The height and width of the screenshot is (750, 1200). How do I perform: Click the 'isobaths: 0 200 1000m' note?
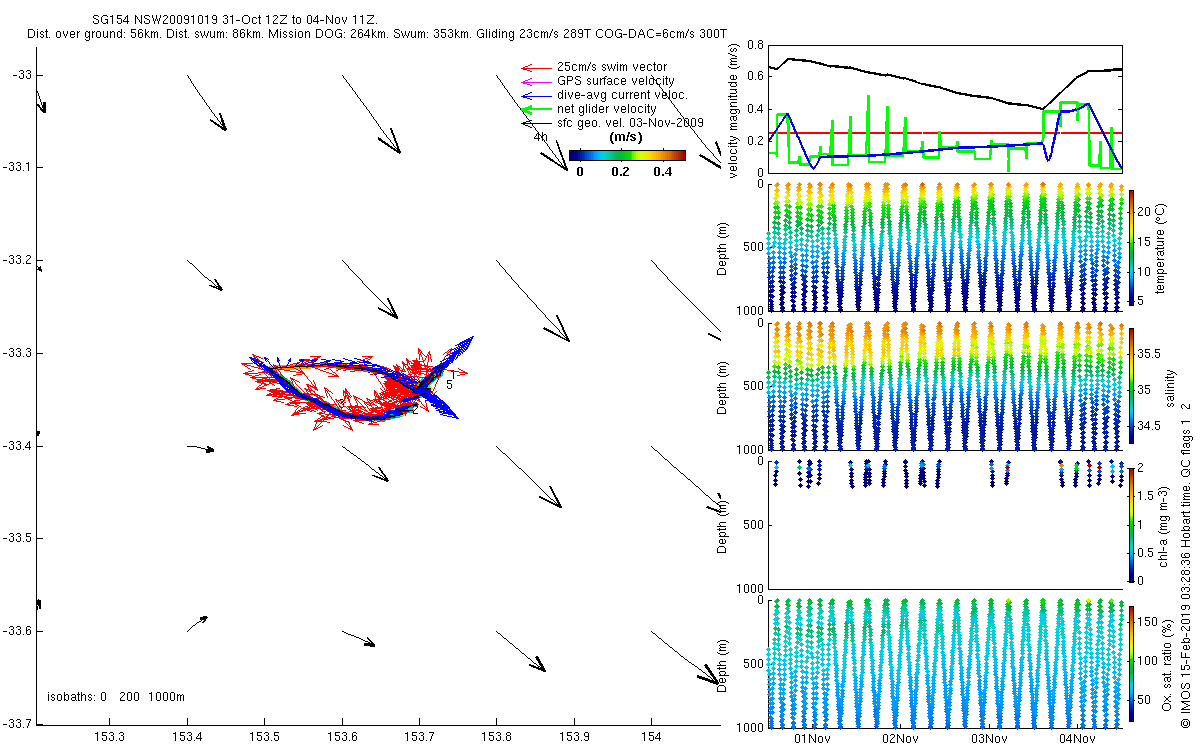click(116, 697)
